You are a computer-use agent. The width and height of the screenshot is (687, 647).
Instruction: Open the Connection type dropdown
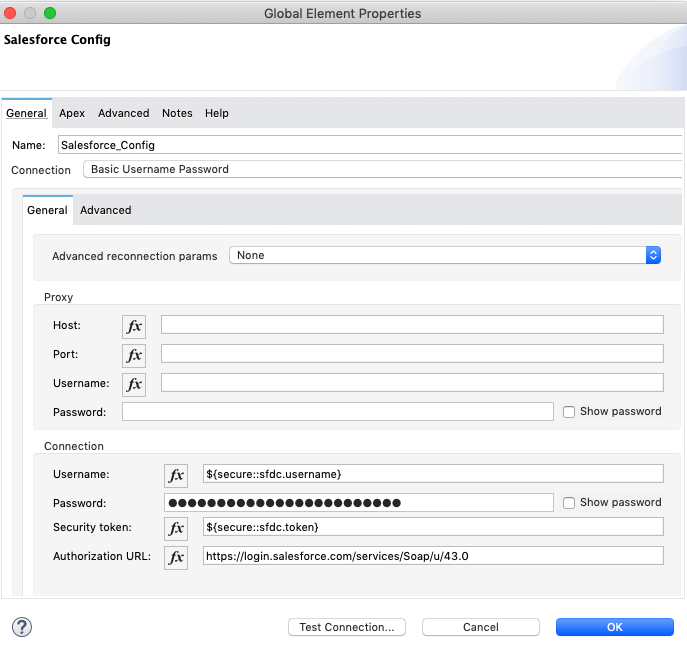(382, 169)
